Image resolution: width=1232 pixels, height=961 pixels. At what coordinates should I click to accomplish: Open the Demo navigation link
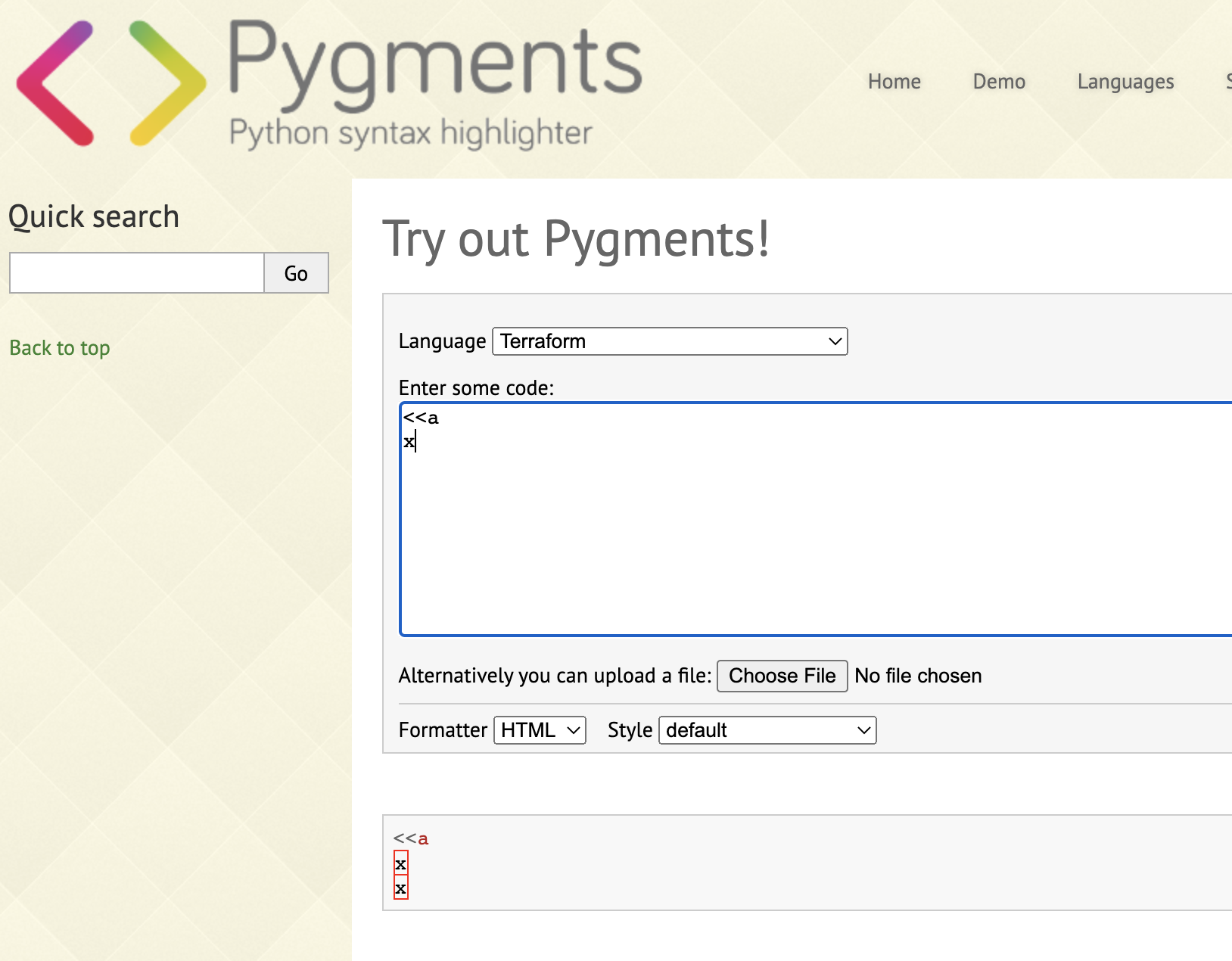coord(999,82)
